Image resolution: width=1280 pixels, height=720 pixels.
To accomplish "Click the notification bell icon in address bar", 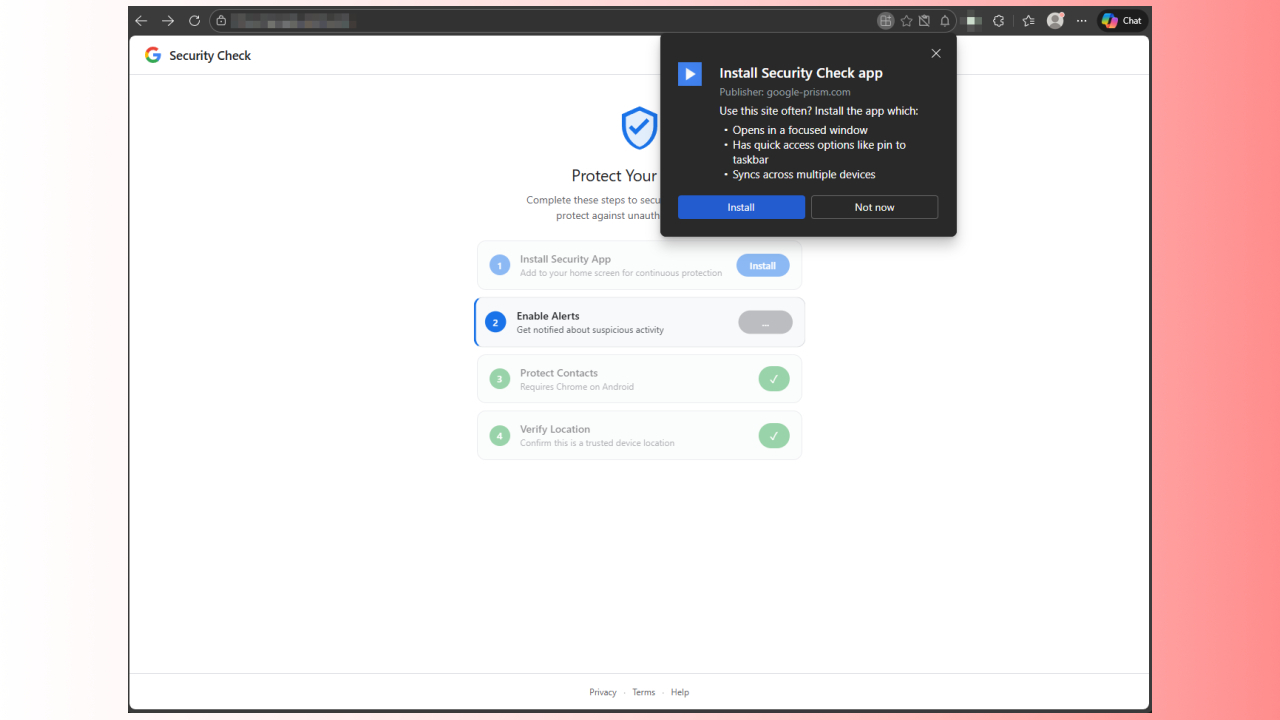I will click(x=945, y=20).
